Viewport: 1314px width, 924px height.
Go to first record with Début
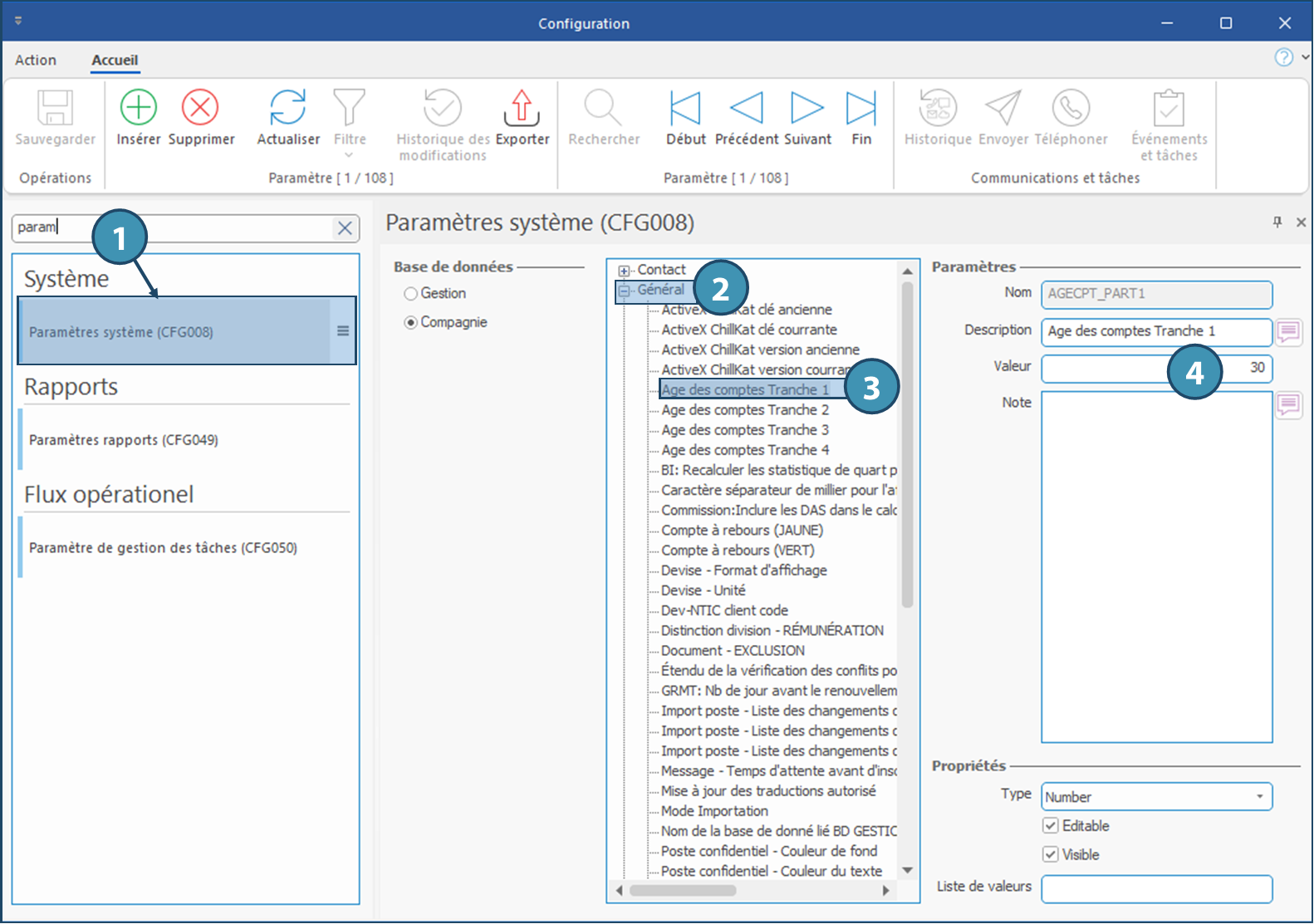click(685, 108)
